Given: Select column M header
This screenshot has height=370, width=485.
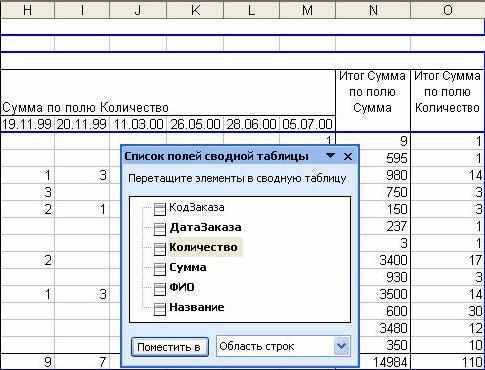Looking at the screenshot, I should 307,11.
